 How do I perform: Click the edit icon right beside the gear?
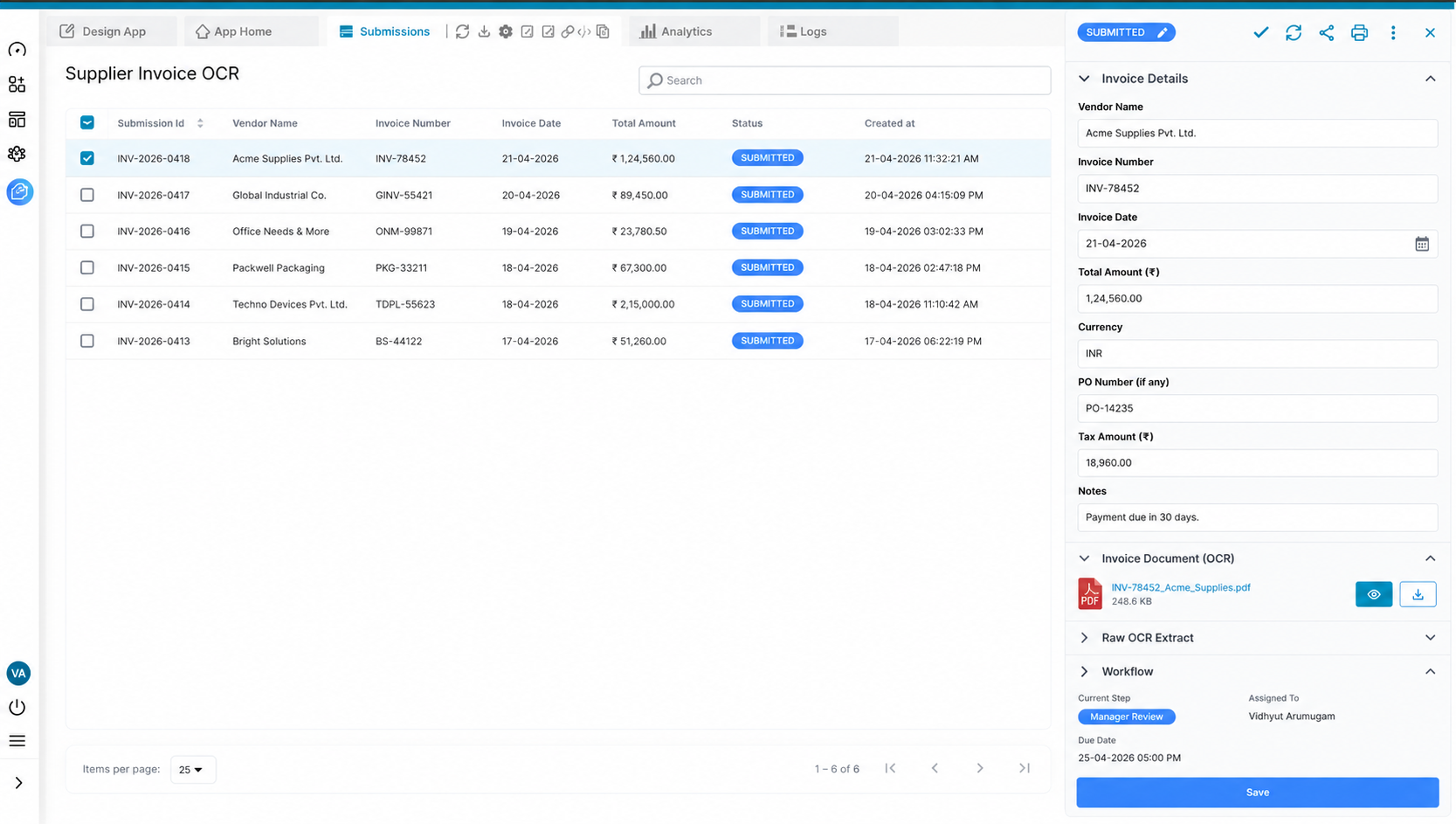pyautogui.click(x=527, y=31)
